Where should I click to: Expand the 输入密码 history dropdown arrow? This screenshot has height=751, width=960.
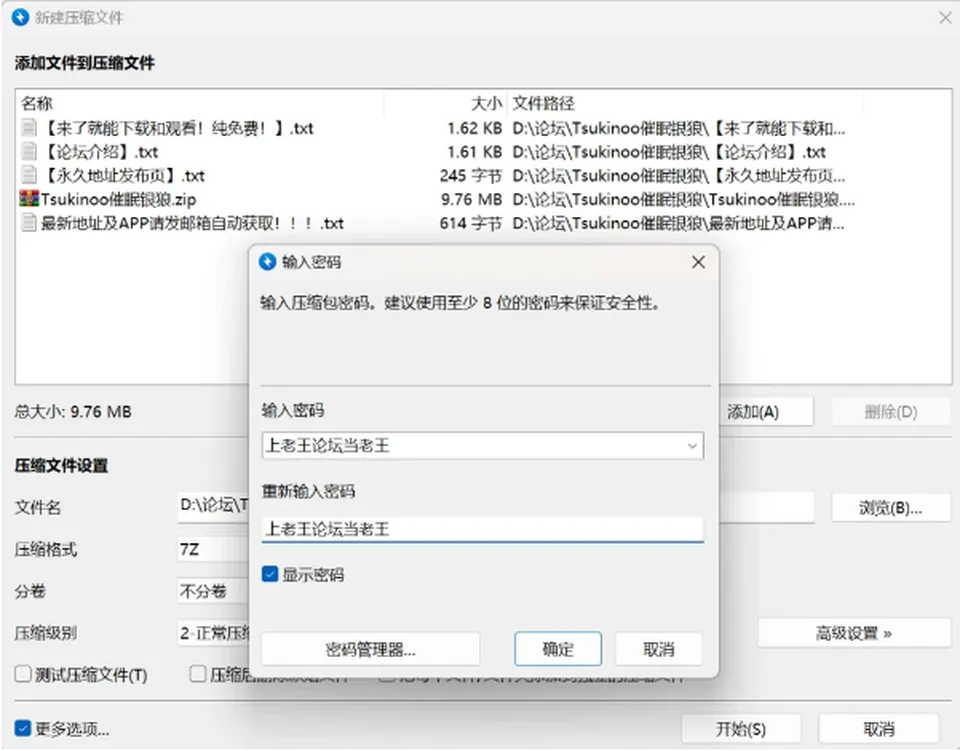(692, 446)
